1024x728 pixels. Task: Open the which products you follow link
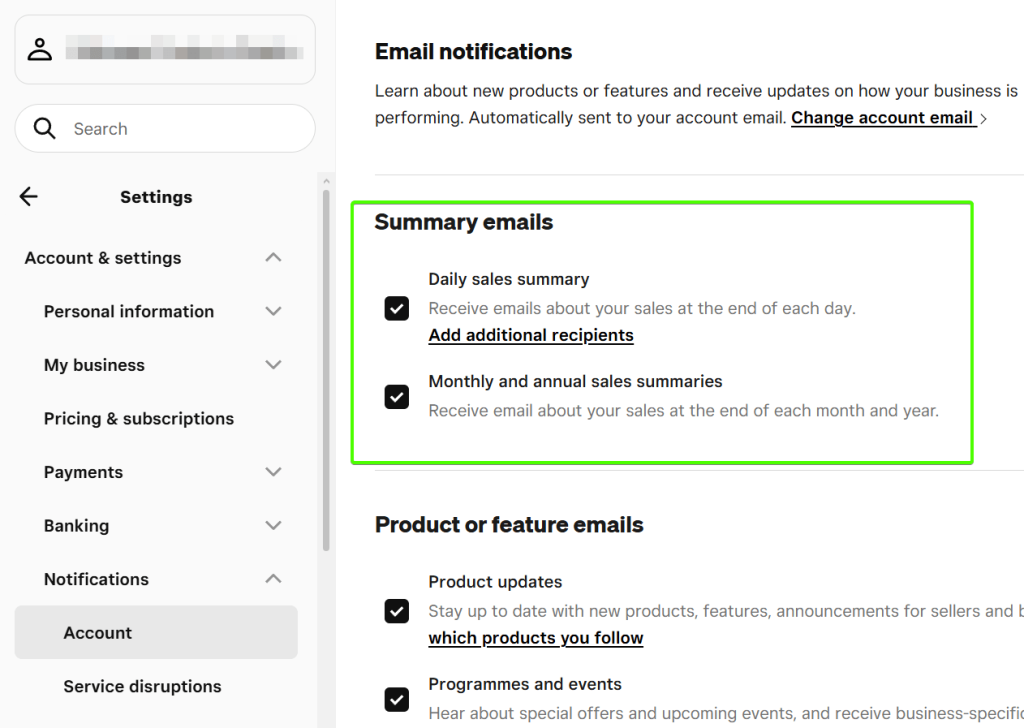pos(535,637)
